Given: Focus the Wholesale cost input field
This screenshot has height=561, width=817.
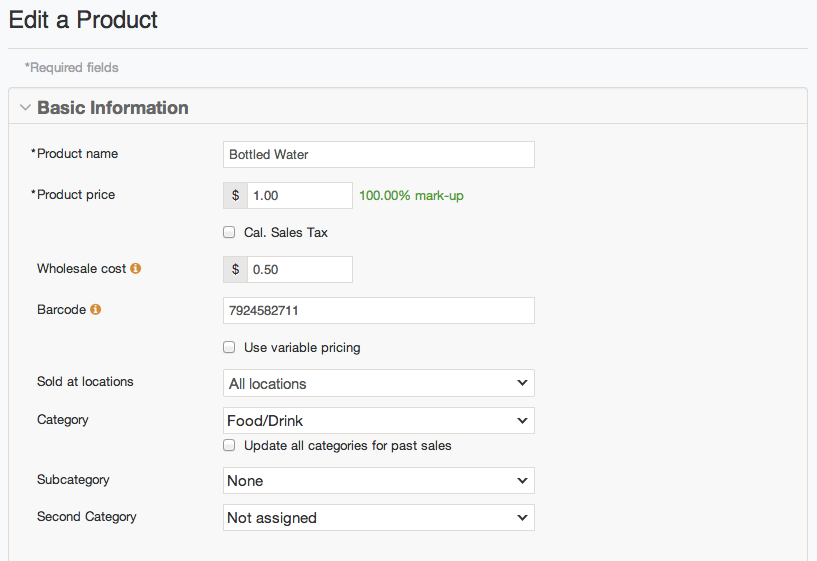Looking at the screenshot, I should tap(299, 269).
